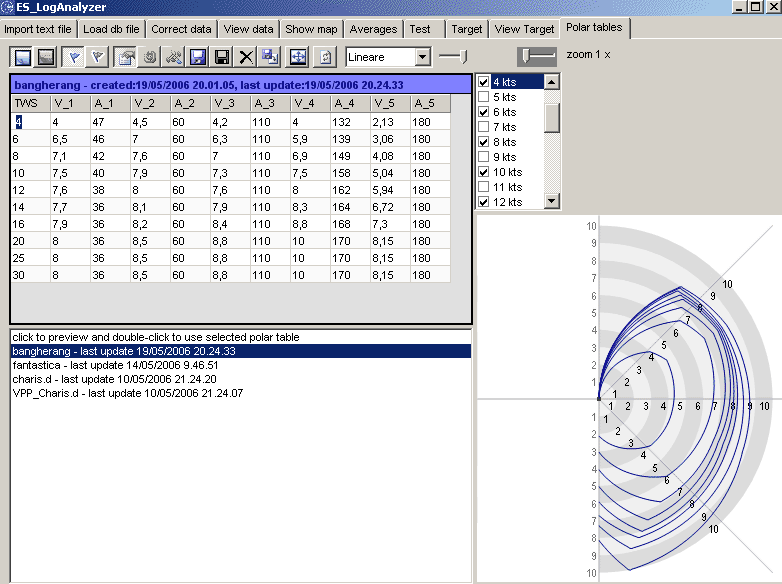Select the VPP_Charis.d polar table entry
782x584 pixels.
pyautogui.click(x=240, y=393)
